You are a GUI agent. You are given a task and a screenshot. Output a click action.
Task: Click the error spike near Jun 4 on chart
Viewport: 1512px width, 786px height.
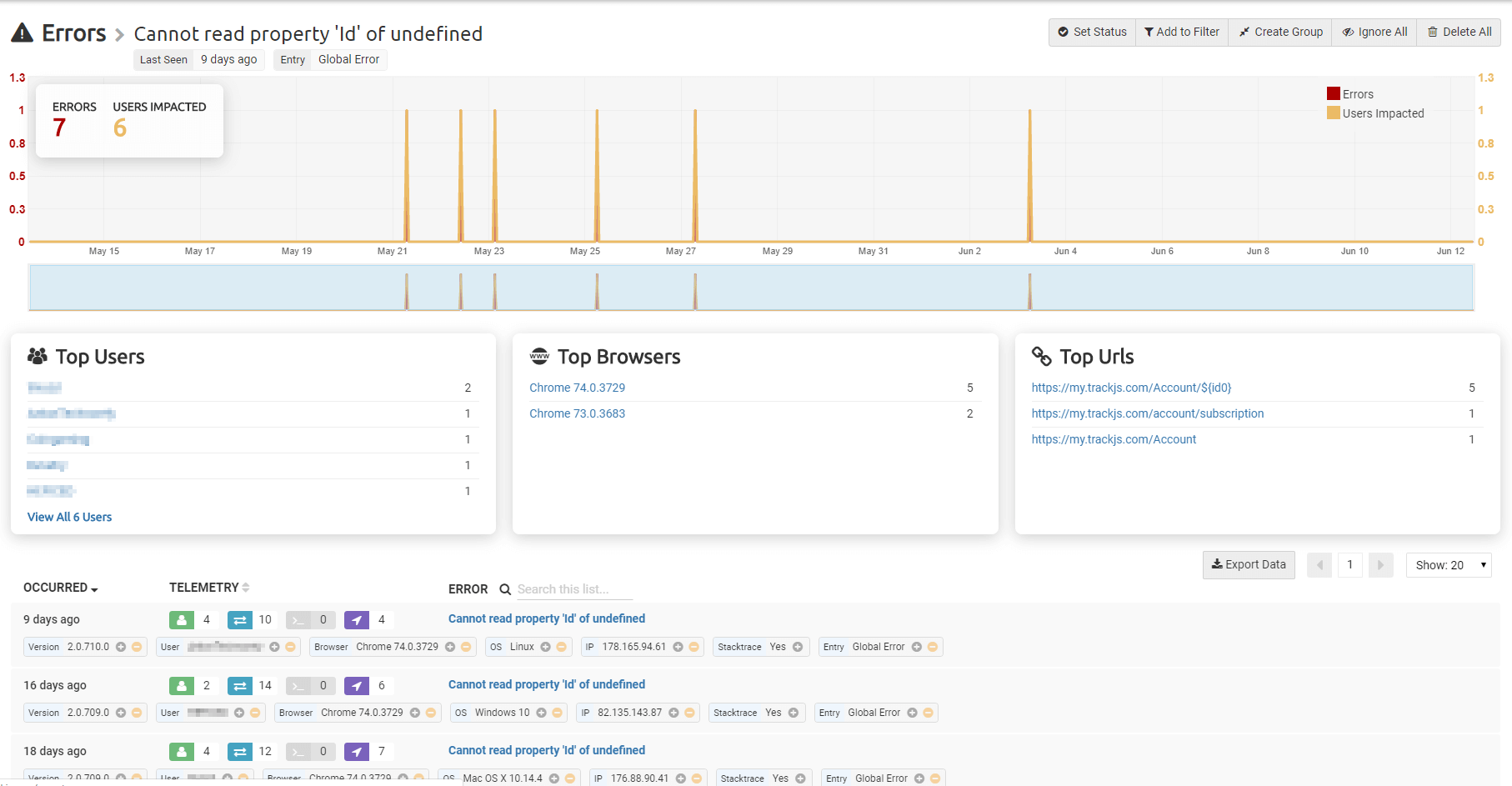click(1029, 175)
